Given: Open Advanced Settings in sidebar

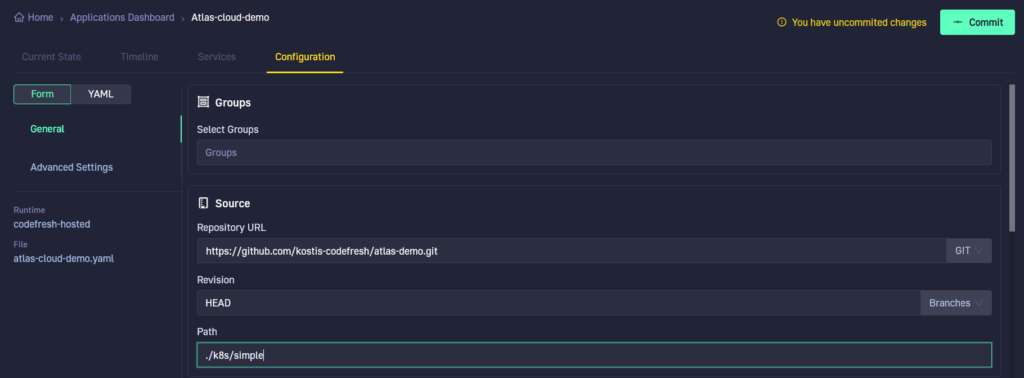Looking at the screenshot, I should coord(72,167).
